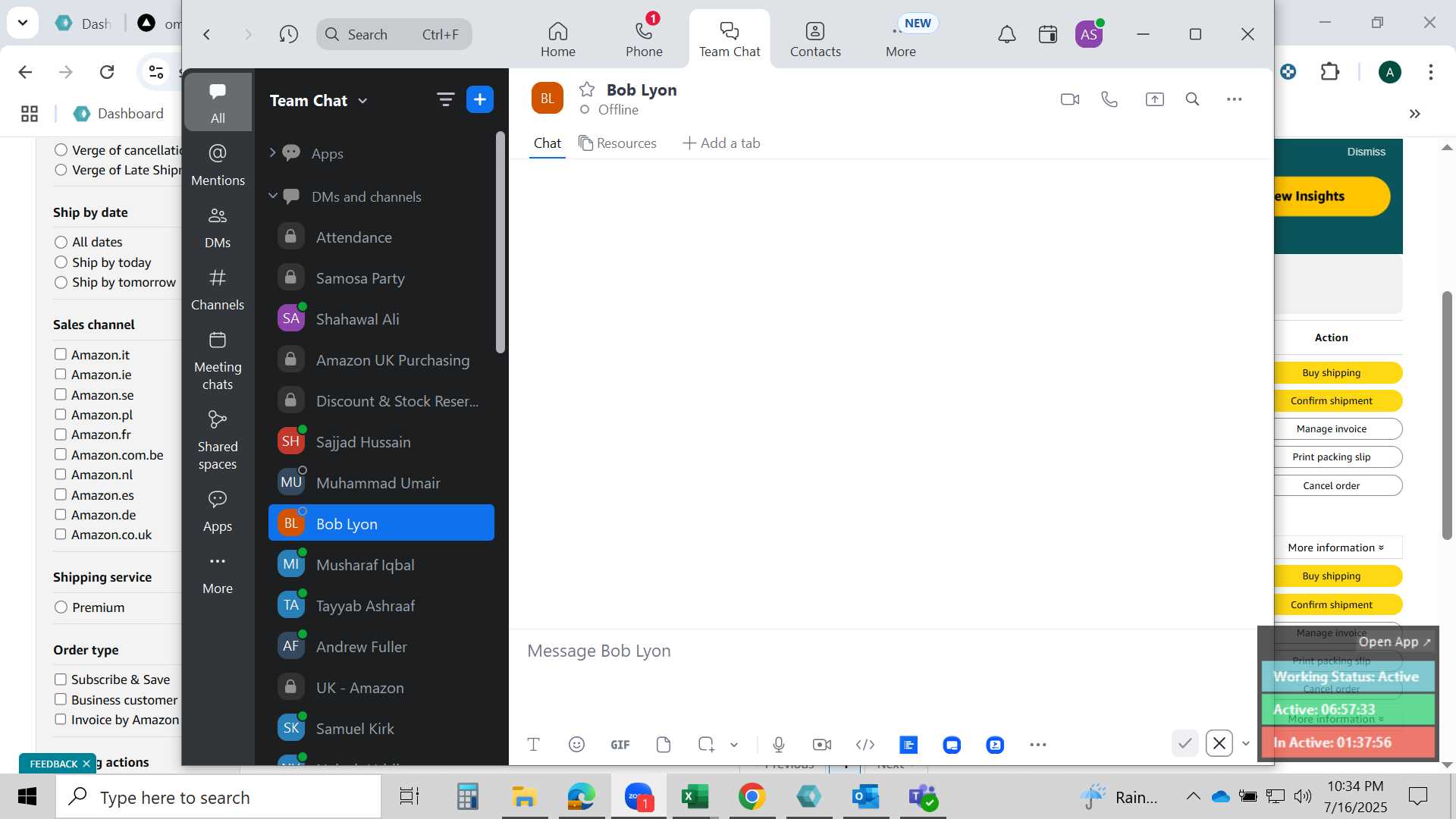Open the send options dropdown arrow
The height and width of the screenshot is (819, 1456).
[1245, 743]
